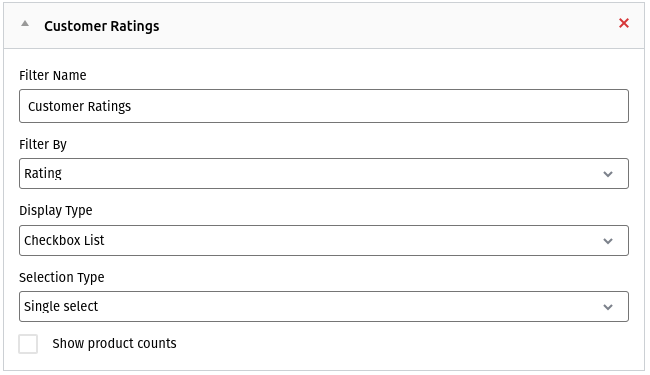
Task: Click the 'Selection Type' field label
Action: point(62,277)
